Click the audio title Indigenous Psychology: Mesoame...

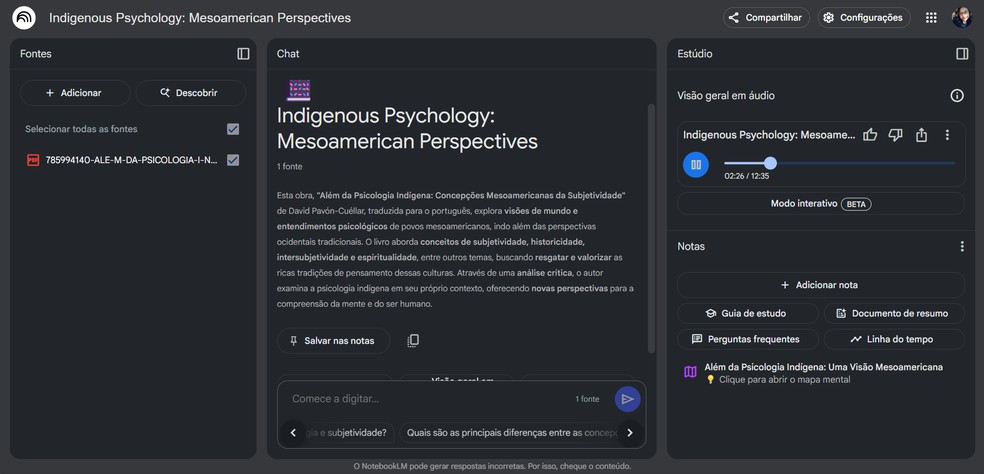tap(769, 135)
